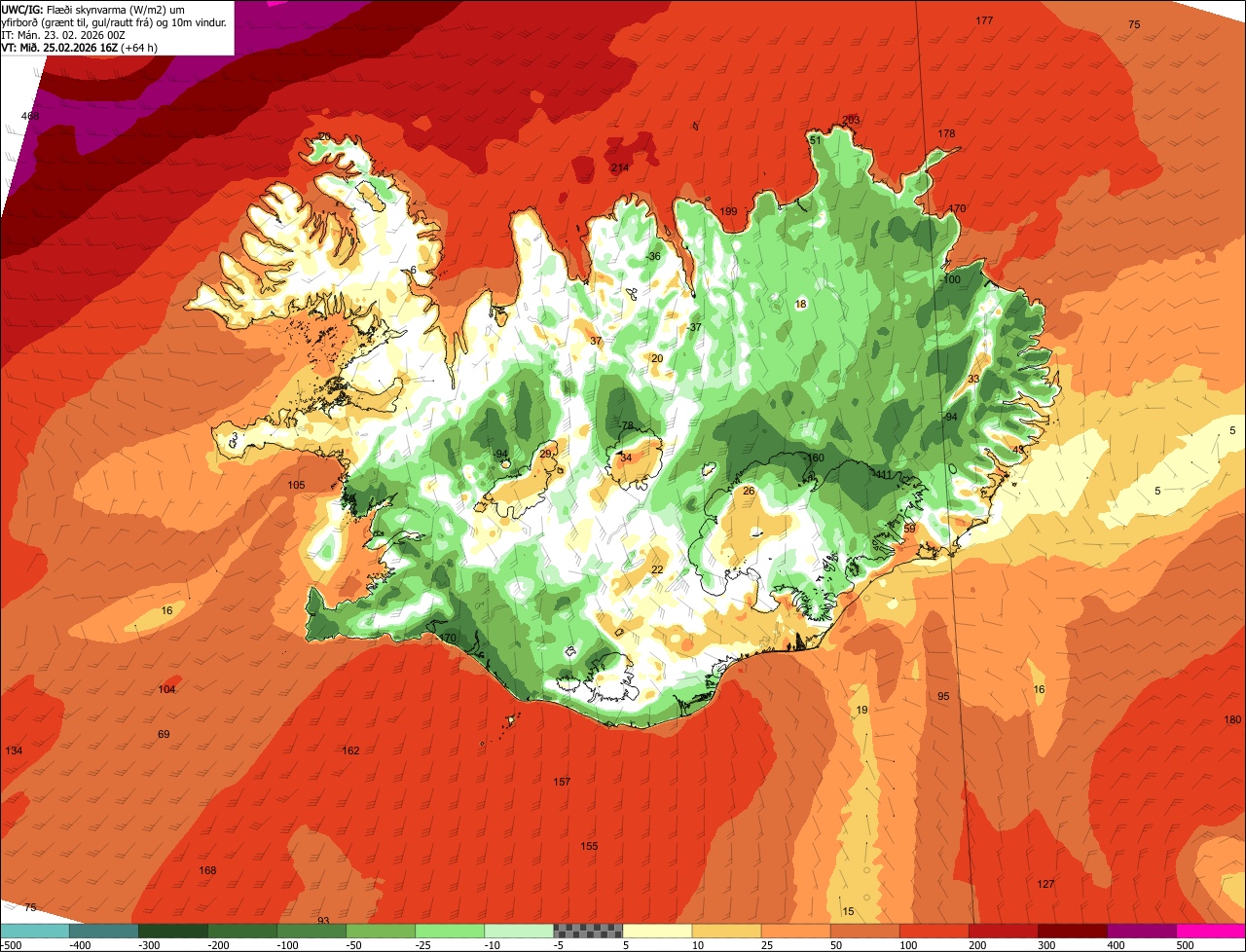Click the map value '19' south of the southeast coast

pyautogui.click(x=861, y=710)
